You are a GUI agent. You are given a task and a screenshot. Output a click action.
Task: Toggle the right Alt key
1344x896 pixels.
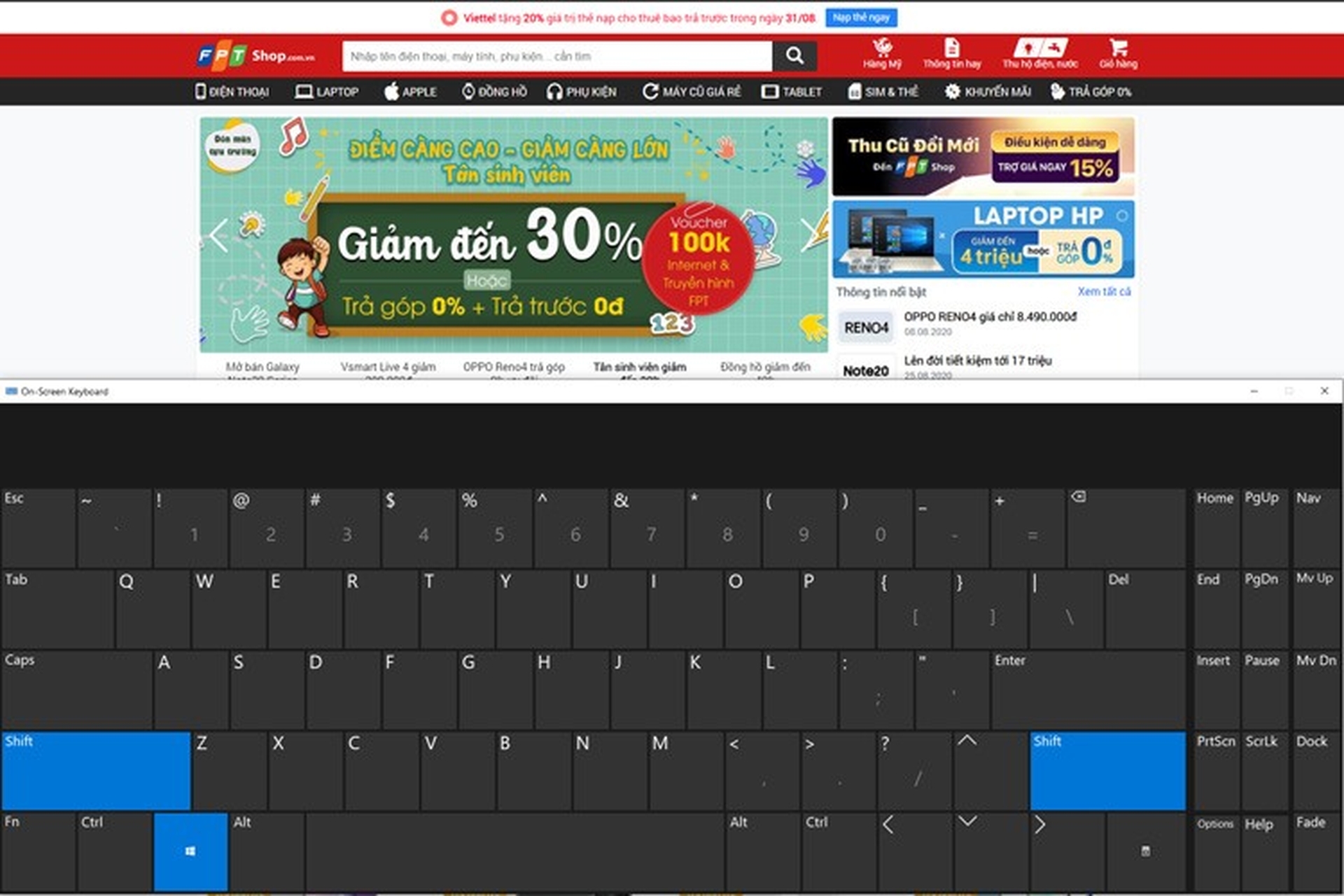[762, 852]
